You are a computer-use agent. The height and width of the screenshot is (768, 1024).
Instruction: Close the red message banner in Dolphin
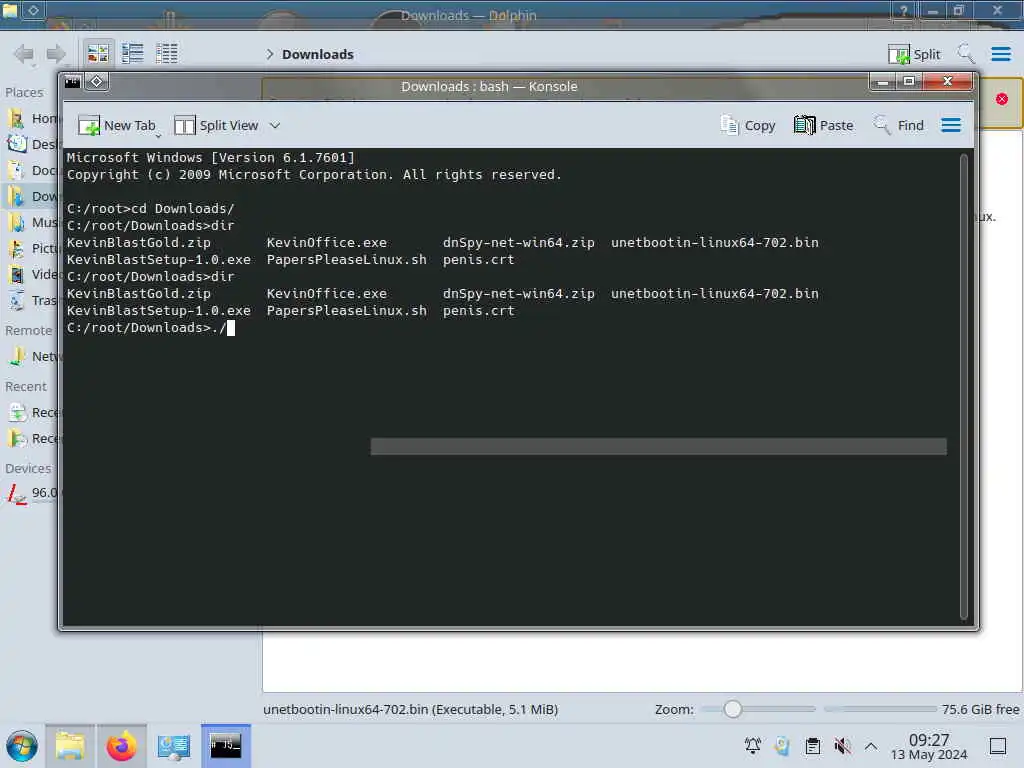(1002, 99)
